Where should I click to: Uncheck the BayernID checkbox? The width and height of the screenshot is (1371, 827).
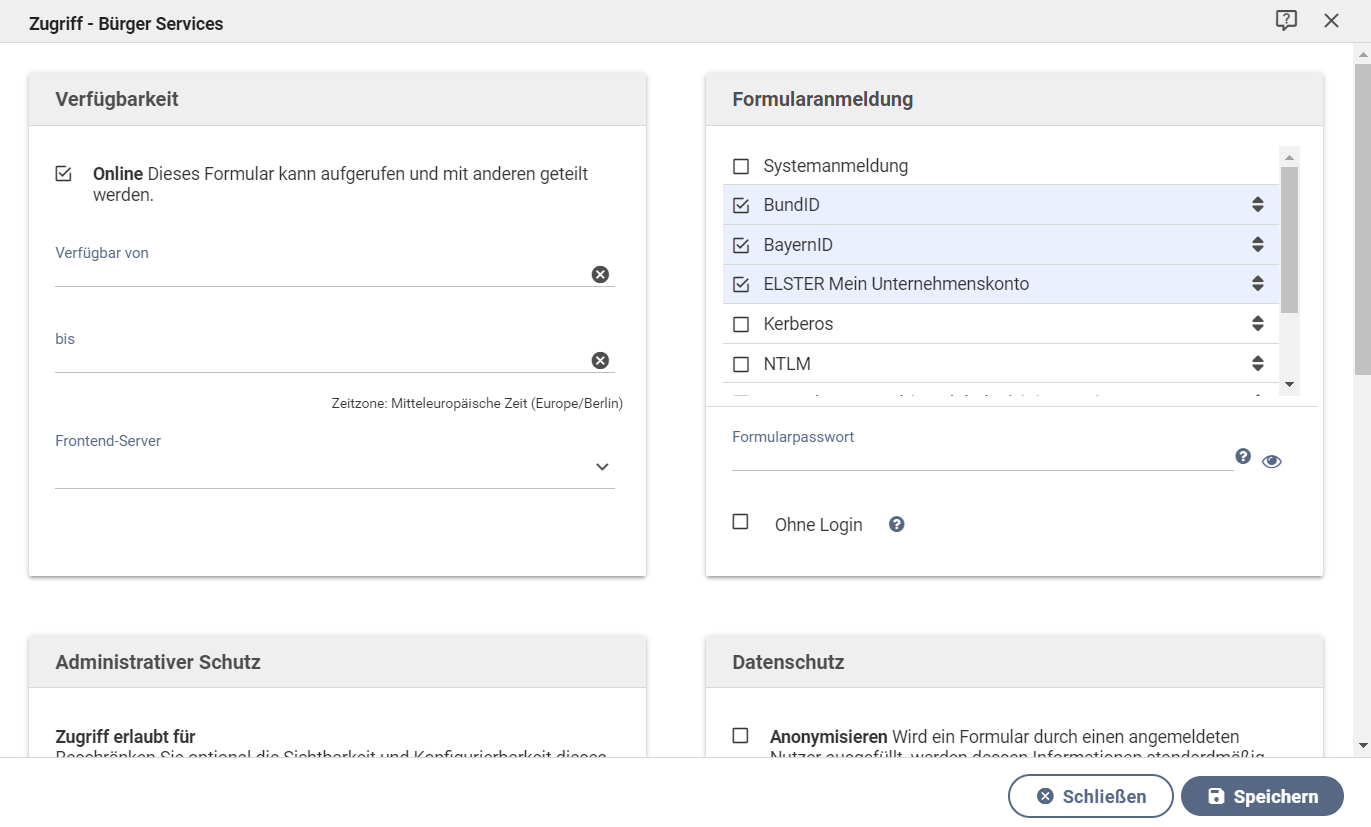(x=740, y=244)
